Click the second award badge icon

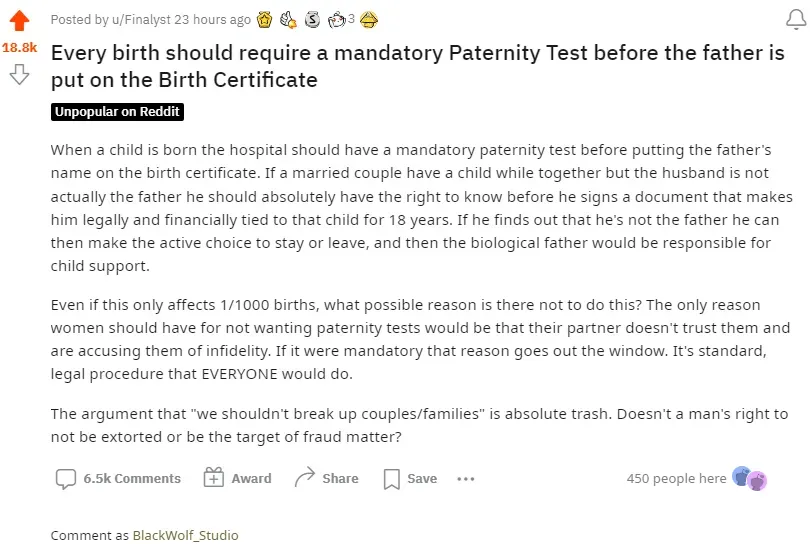(288, 19)
